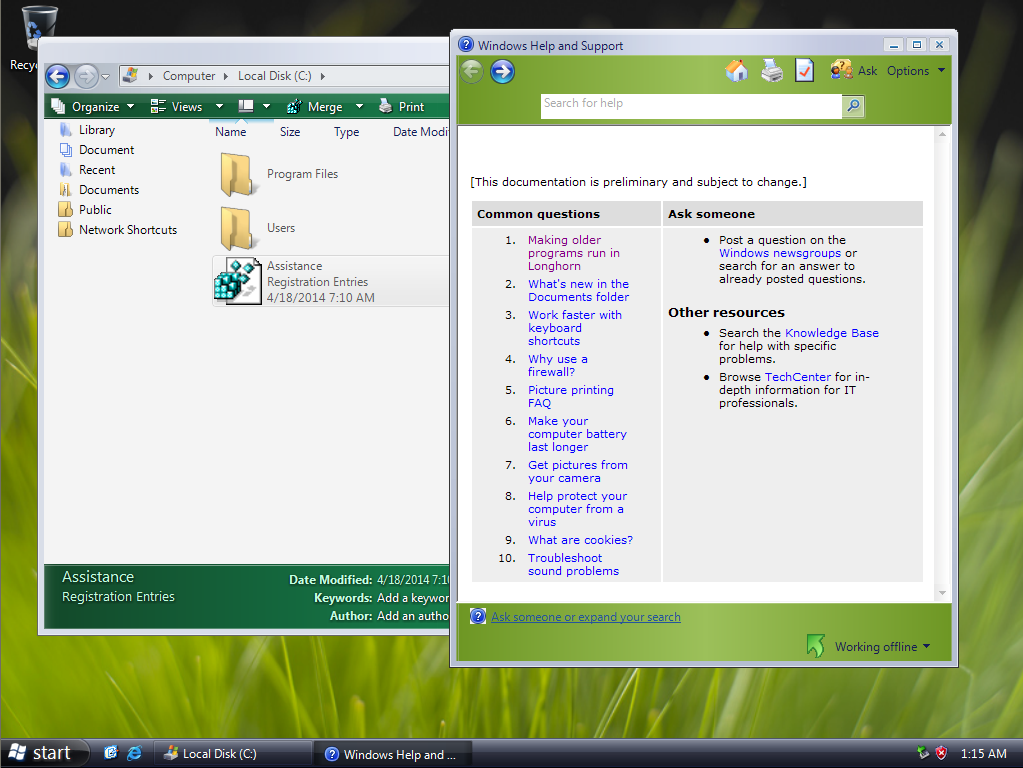Expand the layout pane dropdown arrow

point(266,106)
